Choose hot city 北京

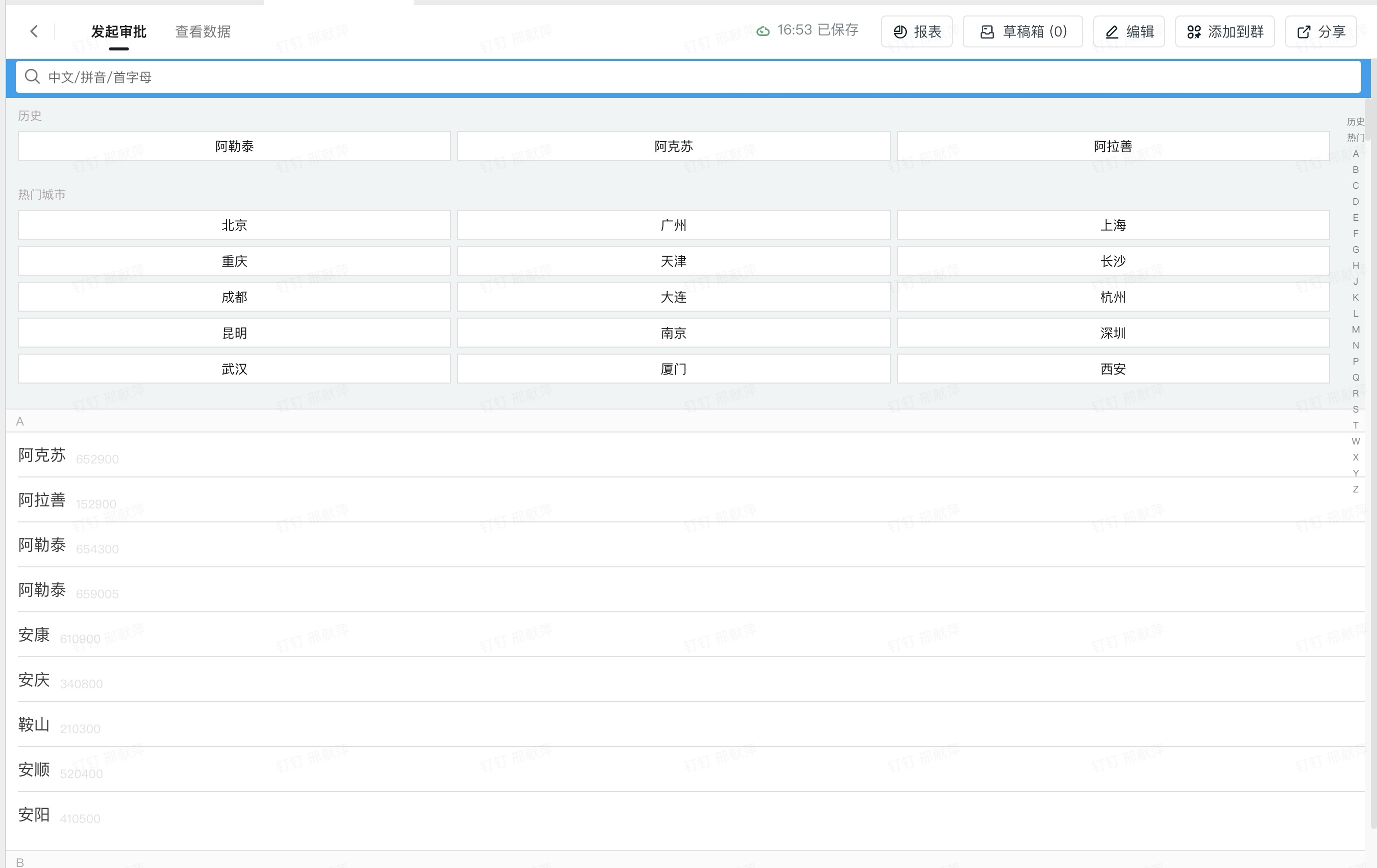coord(234,225)
